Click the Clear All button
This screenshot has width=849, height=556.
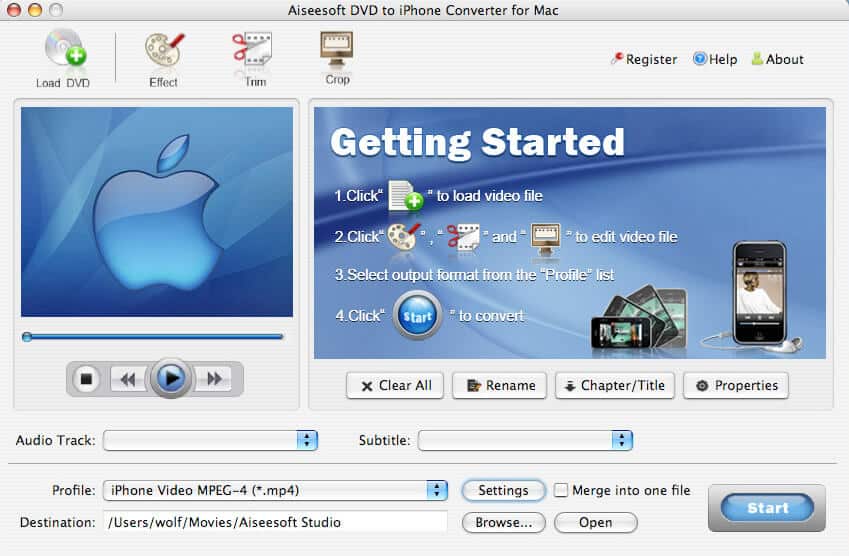395,385
